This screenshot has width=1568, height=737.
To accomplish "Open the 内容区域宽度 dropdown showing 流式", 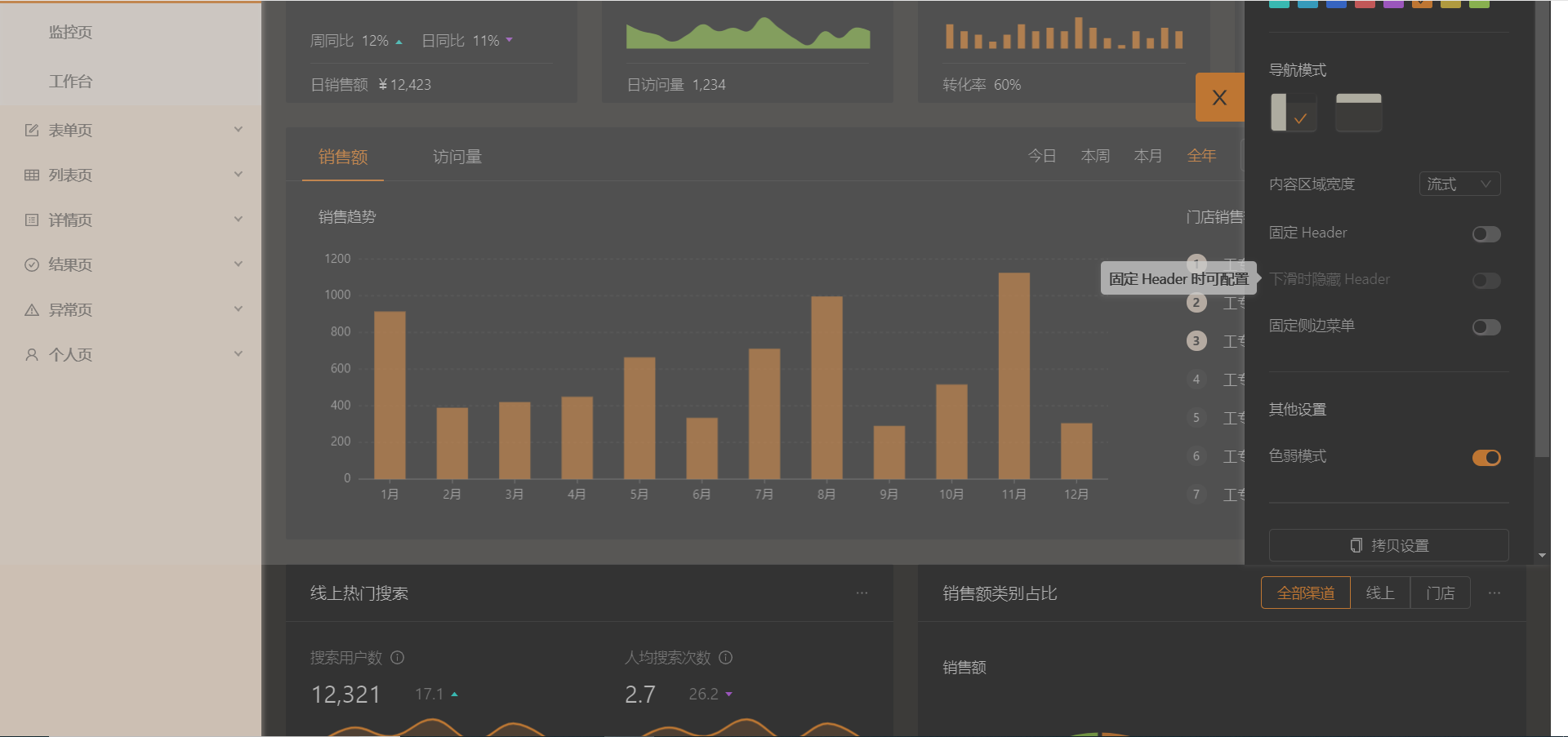I will [1459, 184].
